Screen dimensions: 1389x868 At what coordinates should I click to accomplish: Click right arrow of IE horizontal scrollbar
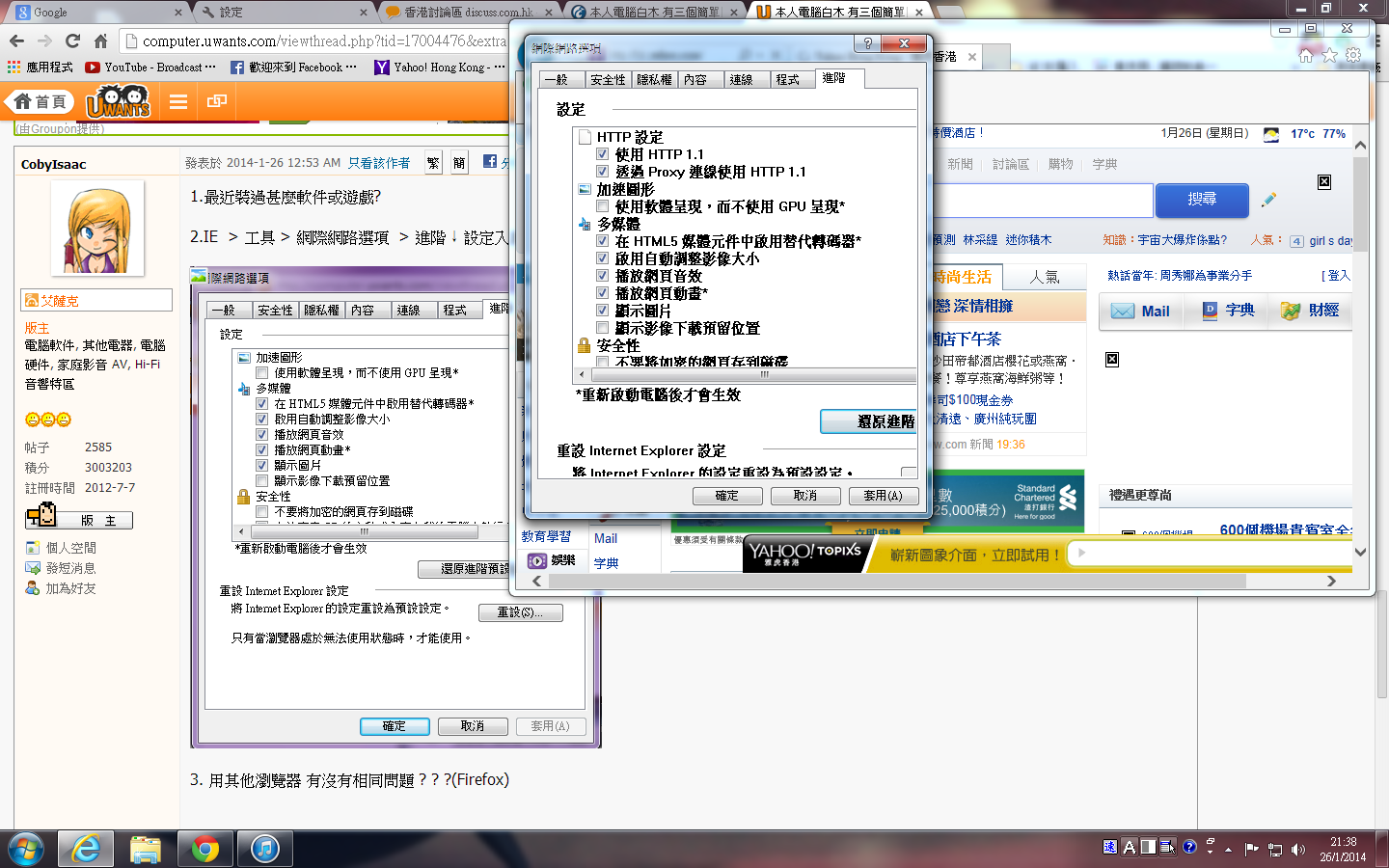1331,581
